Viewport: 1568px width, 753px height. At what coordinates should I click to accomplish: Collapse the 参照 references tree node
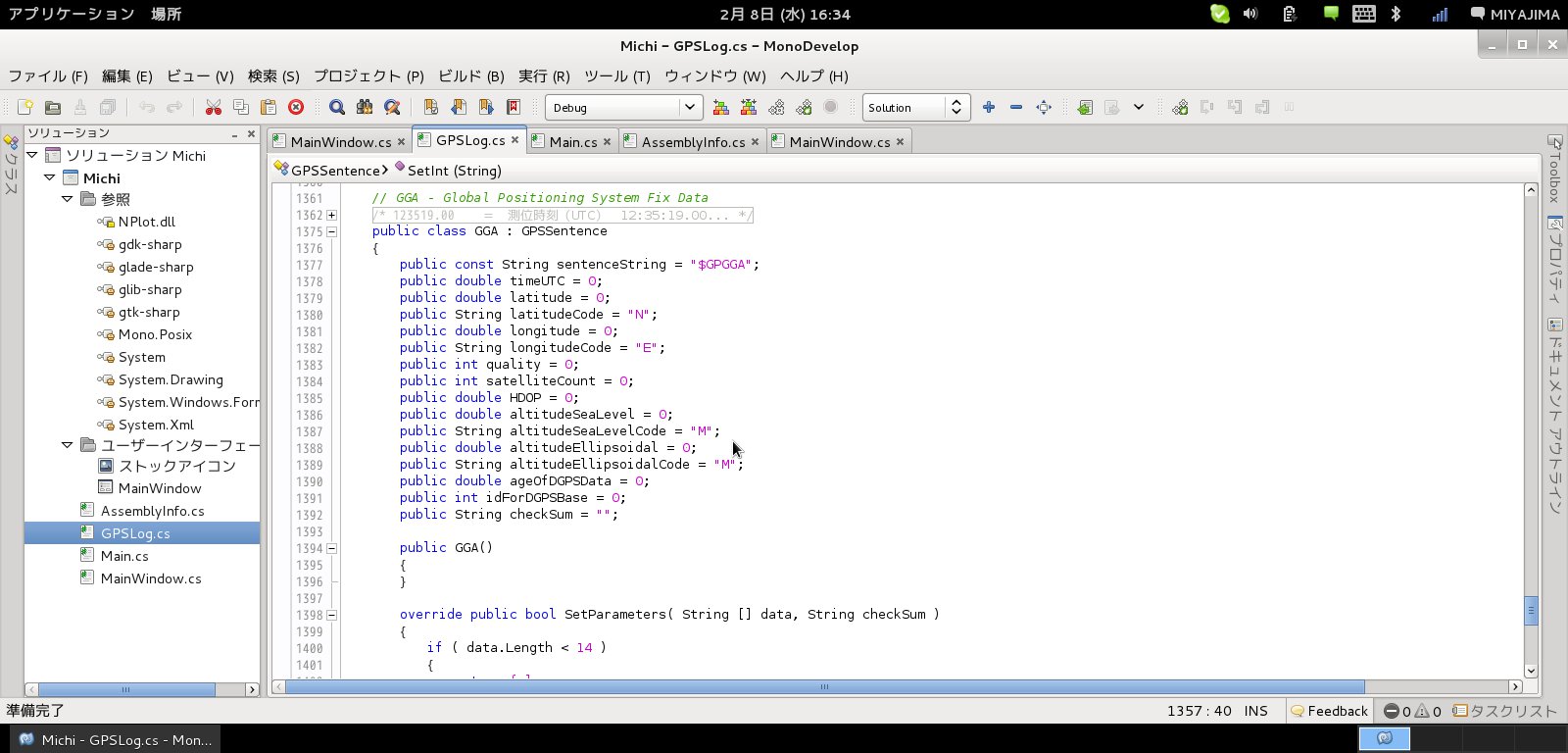click(x=68, y=199)
